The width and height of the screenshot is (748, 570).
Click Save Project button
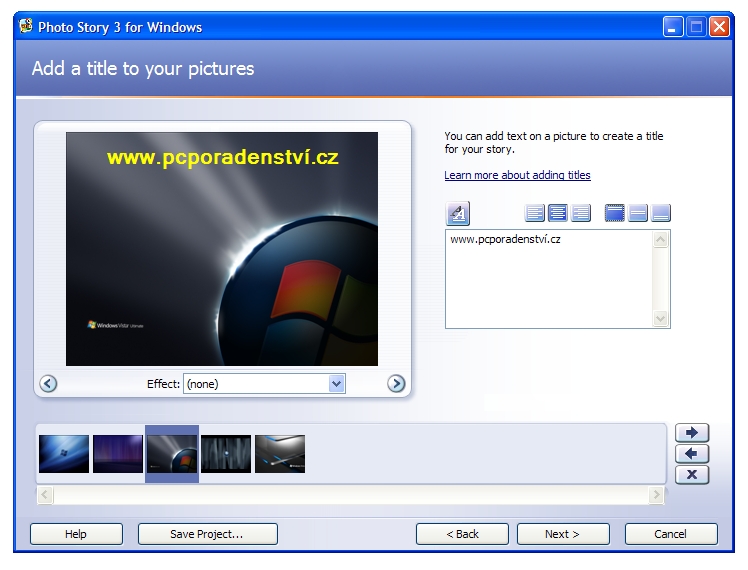[208, 534]
